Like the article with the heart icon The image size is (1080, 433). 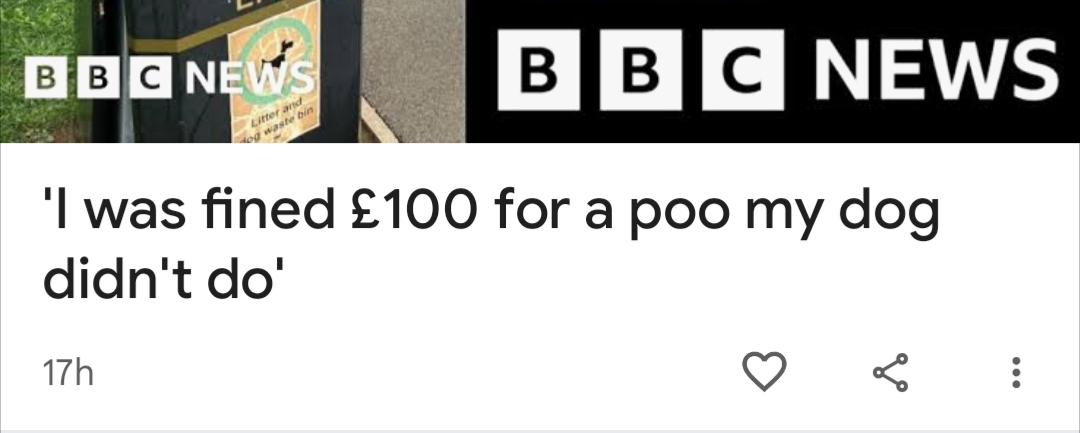764,371
